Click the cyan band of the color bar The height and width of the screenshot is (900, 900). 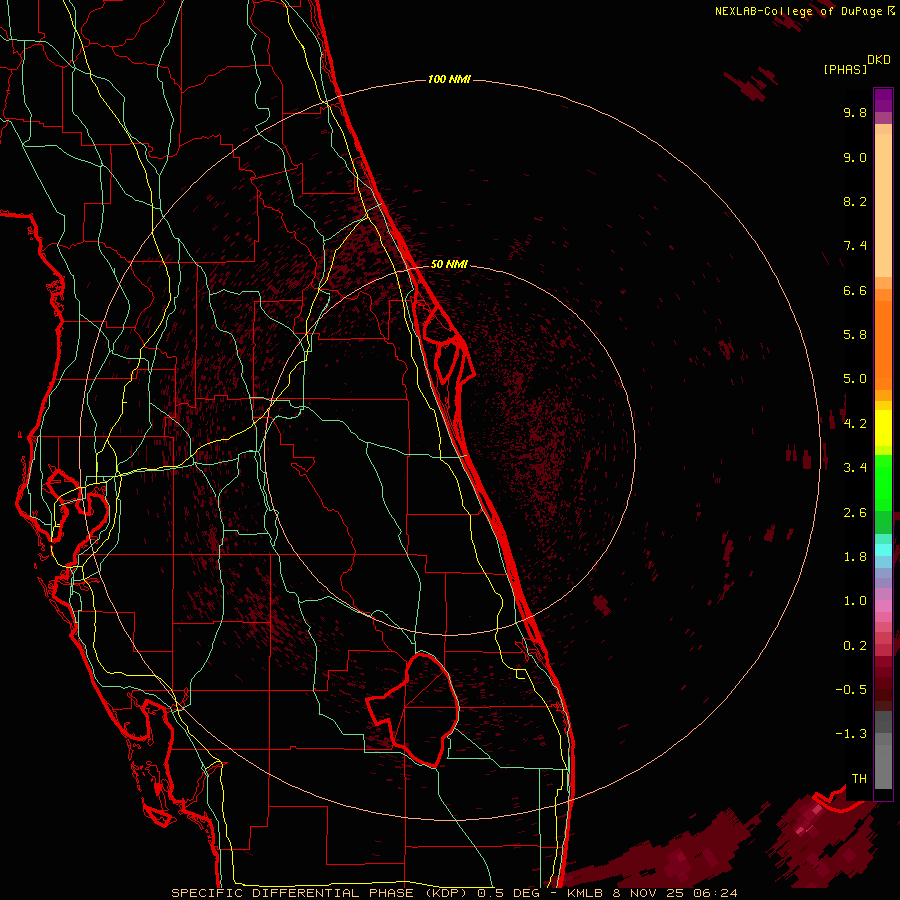pyautogui.click(x=883, y=549)
